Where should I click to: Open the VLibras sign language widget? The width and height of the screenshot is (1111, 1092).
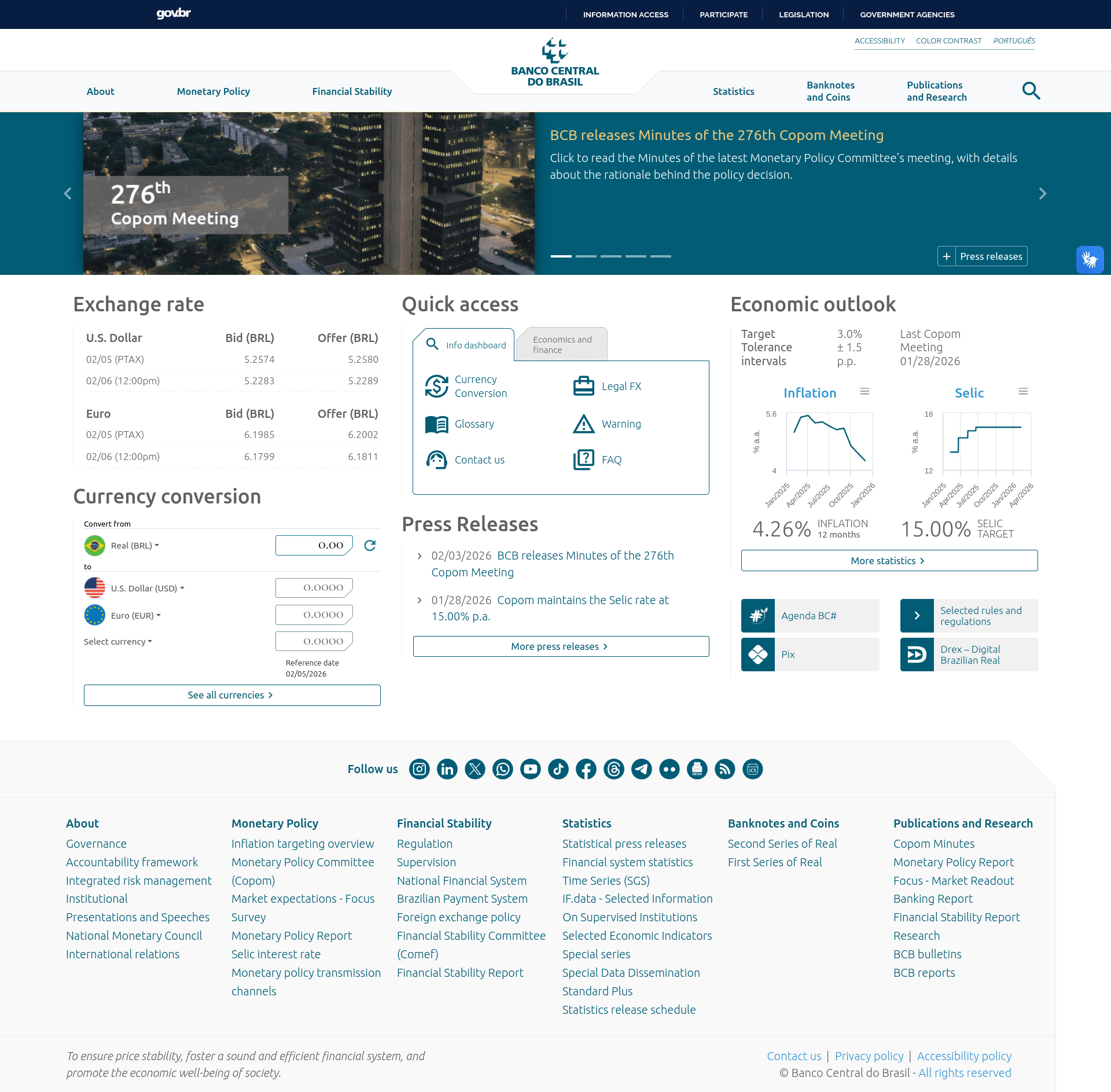pos(1090,260)
